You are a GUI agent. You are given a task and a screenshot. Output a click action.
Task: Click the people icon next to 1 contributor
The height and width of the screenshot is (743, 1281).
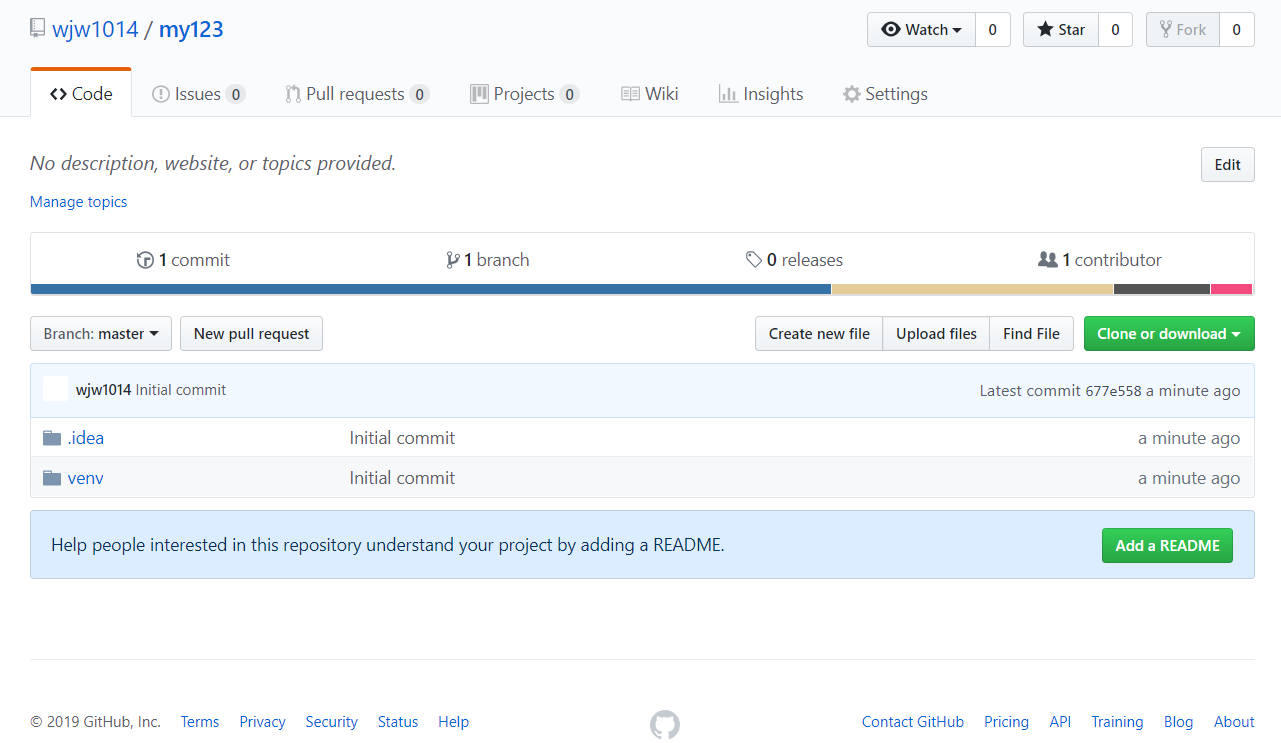1048,260
